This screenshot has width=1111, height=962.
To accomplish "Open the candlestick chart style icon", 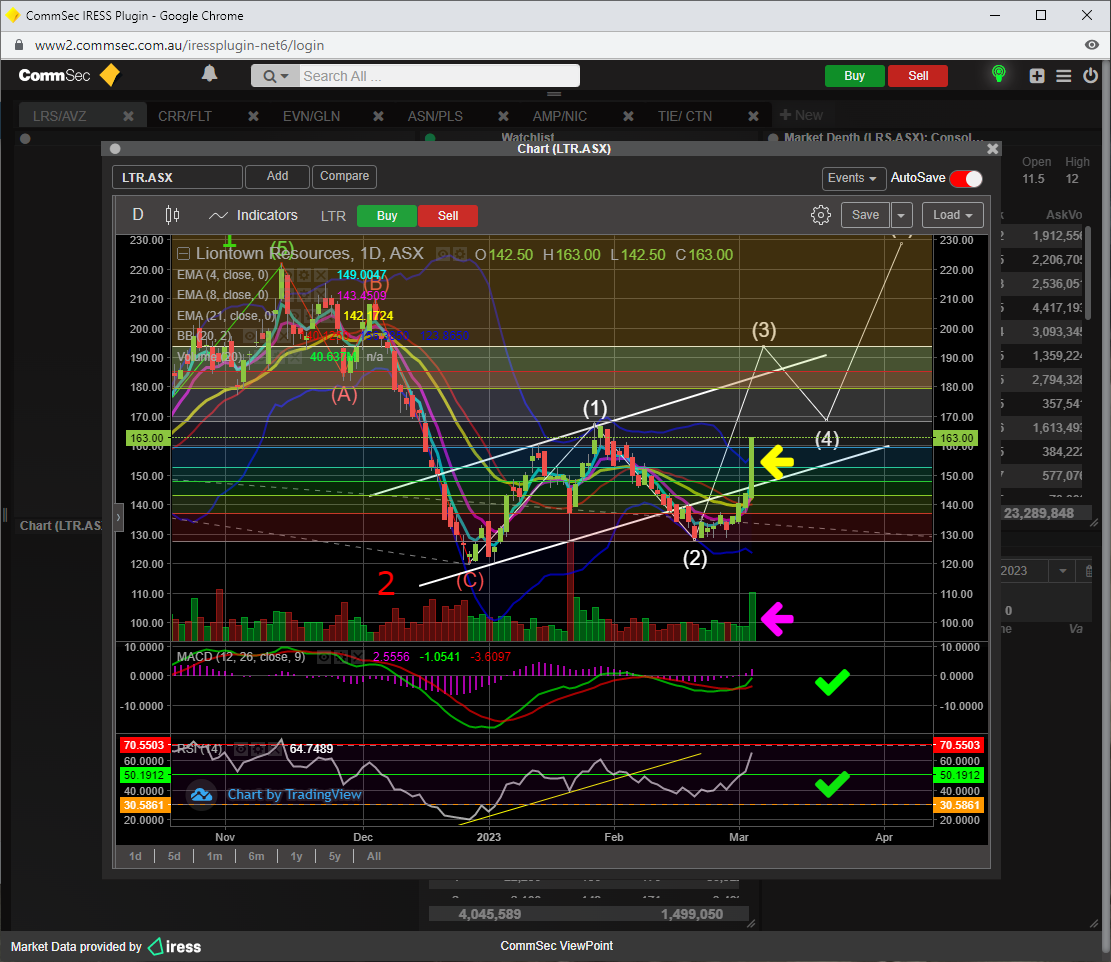I will click(x=172, y=215).
